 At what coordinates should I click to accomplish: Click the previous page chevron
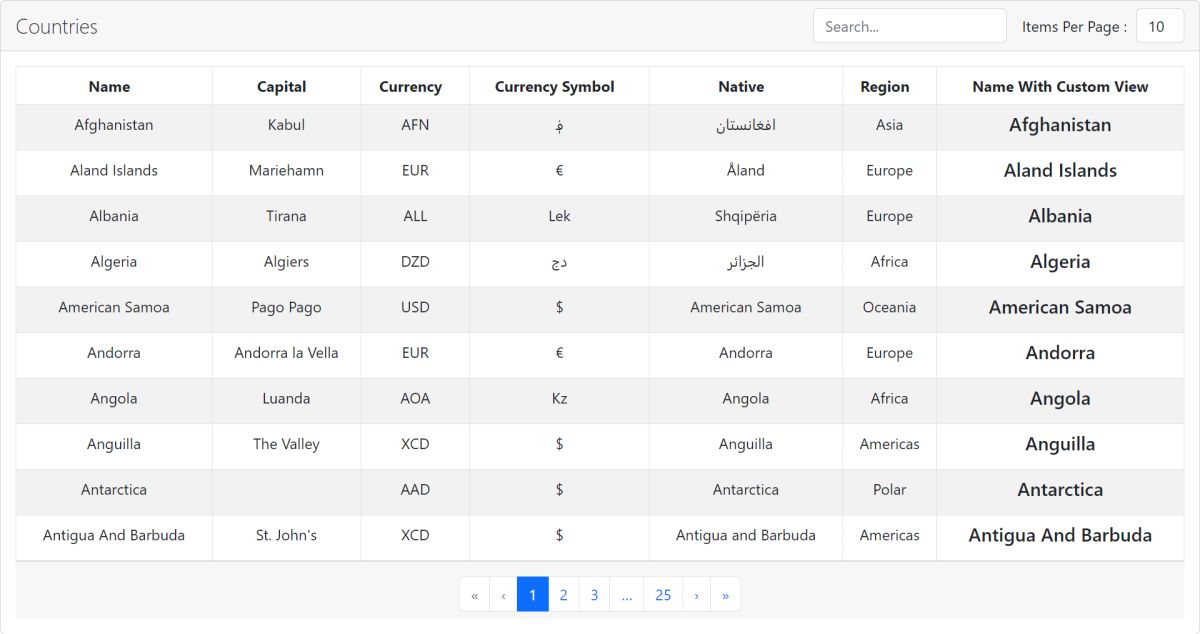pyautogui.click(x=503, y=594)
